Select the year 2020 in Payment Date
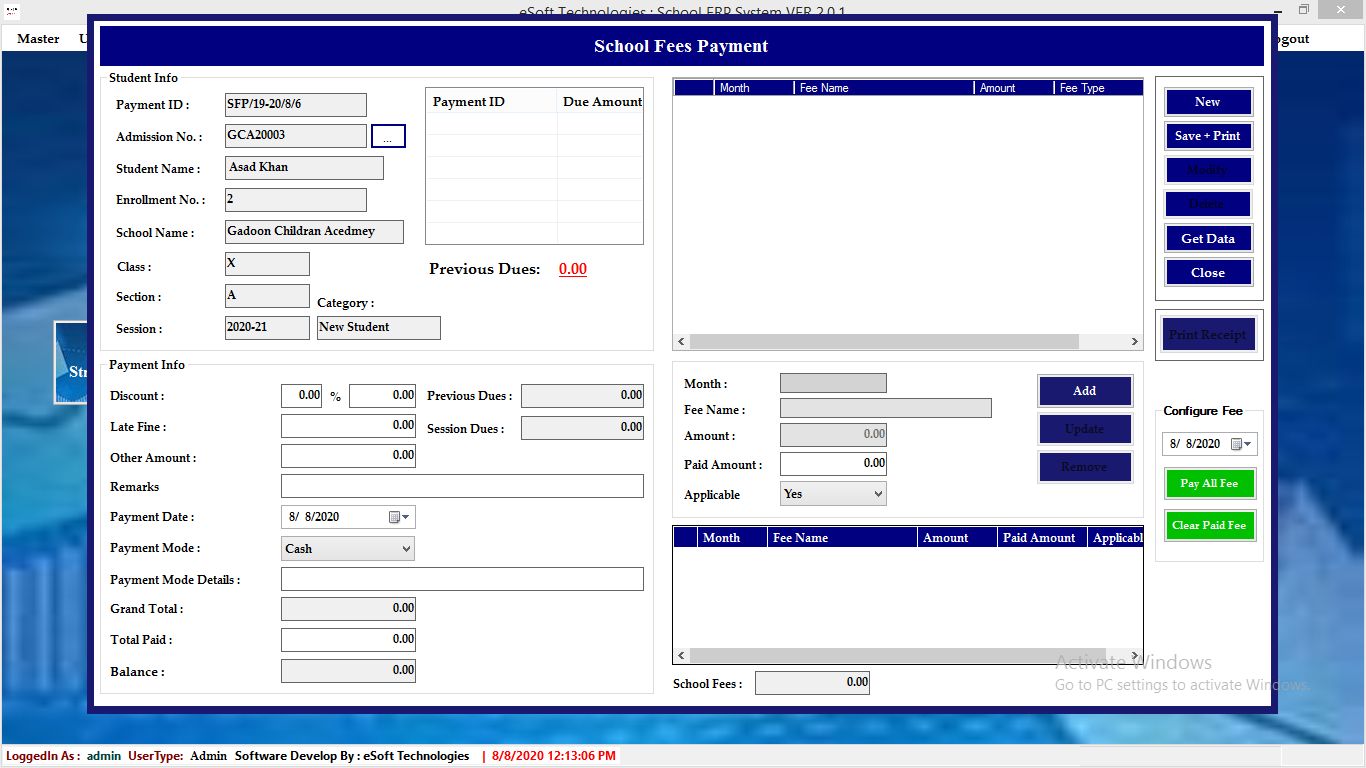Image resolution: width=1366 pixels, height=768 pixels. [326, 518]
